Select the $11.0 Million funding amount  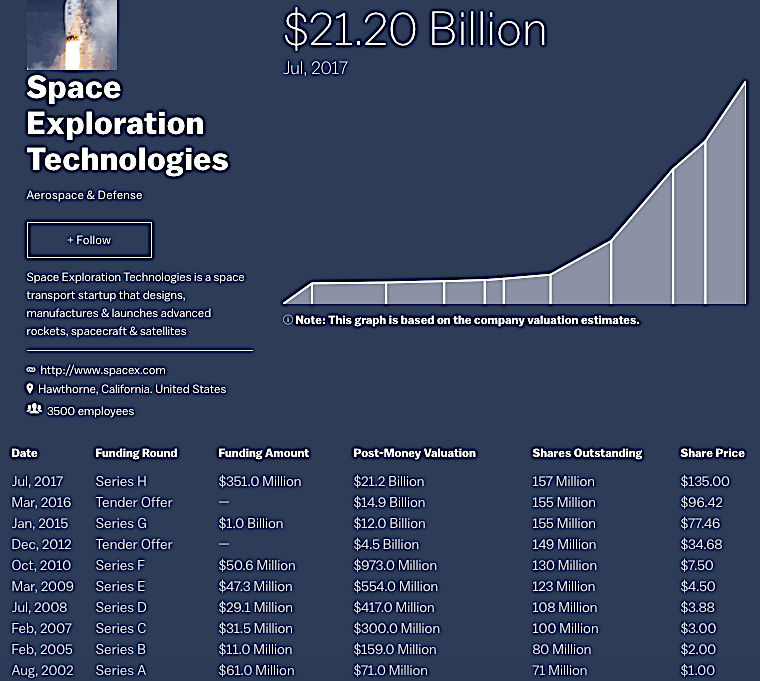pyautogui.click(x=255, y=649)
